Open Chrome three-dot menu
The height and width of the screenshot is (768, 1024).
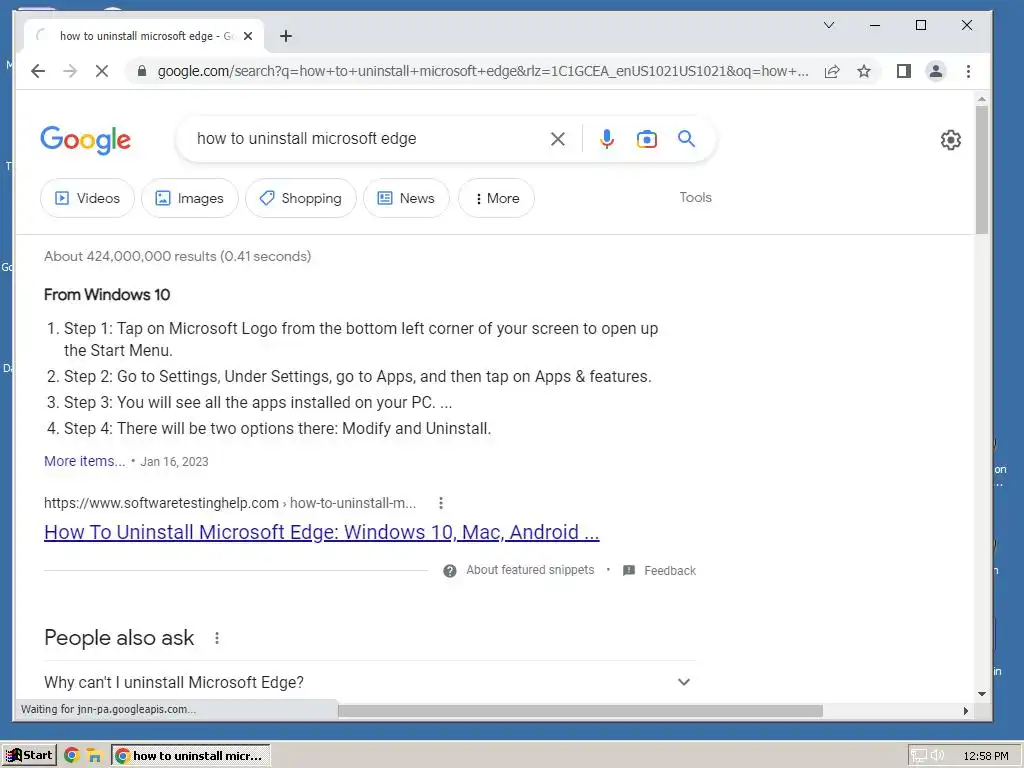[x=968, y=71]
